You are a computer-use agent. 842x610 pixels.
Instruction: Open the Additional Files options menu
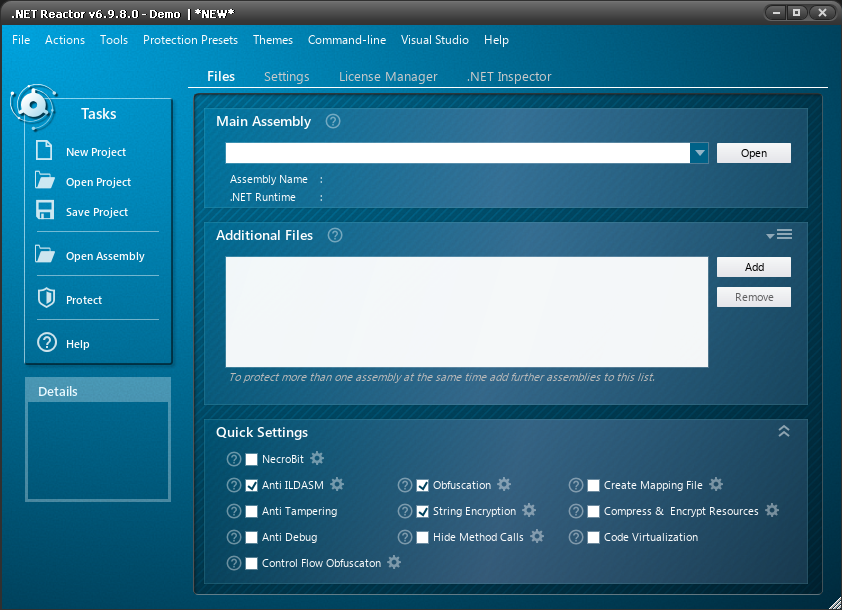(x=779, y=233)
